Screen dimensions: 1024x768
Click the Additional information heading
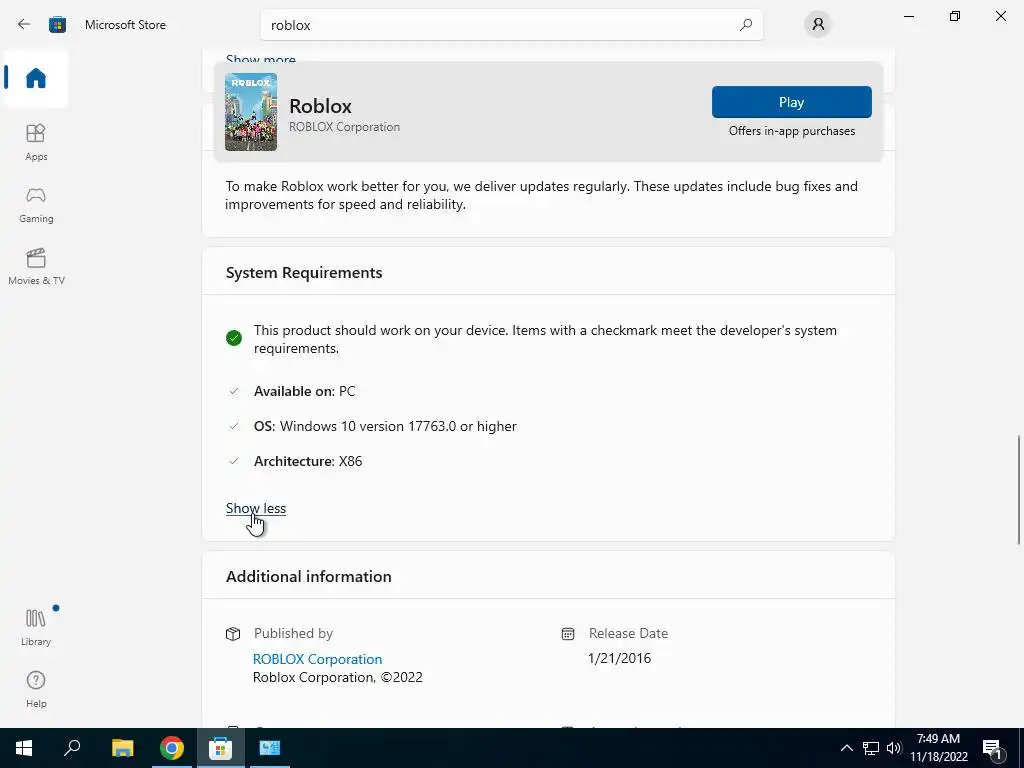pyautogui.click(x=308, y=577)
